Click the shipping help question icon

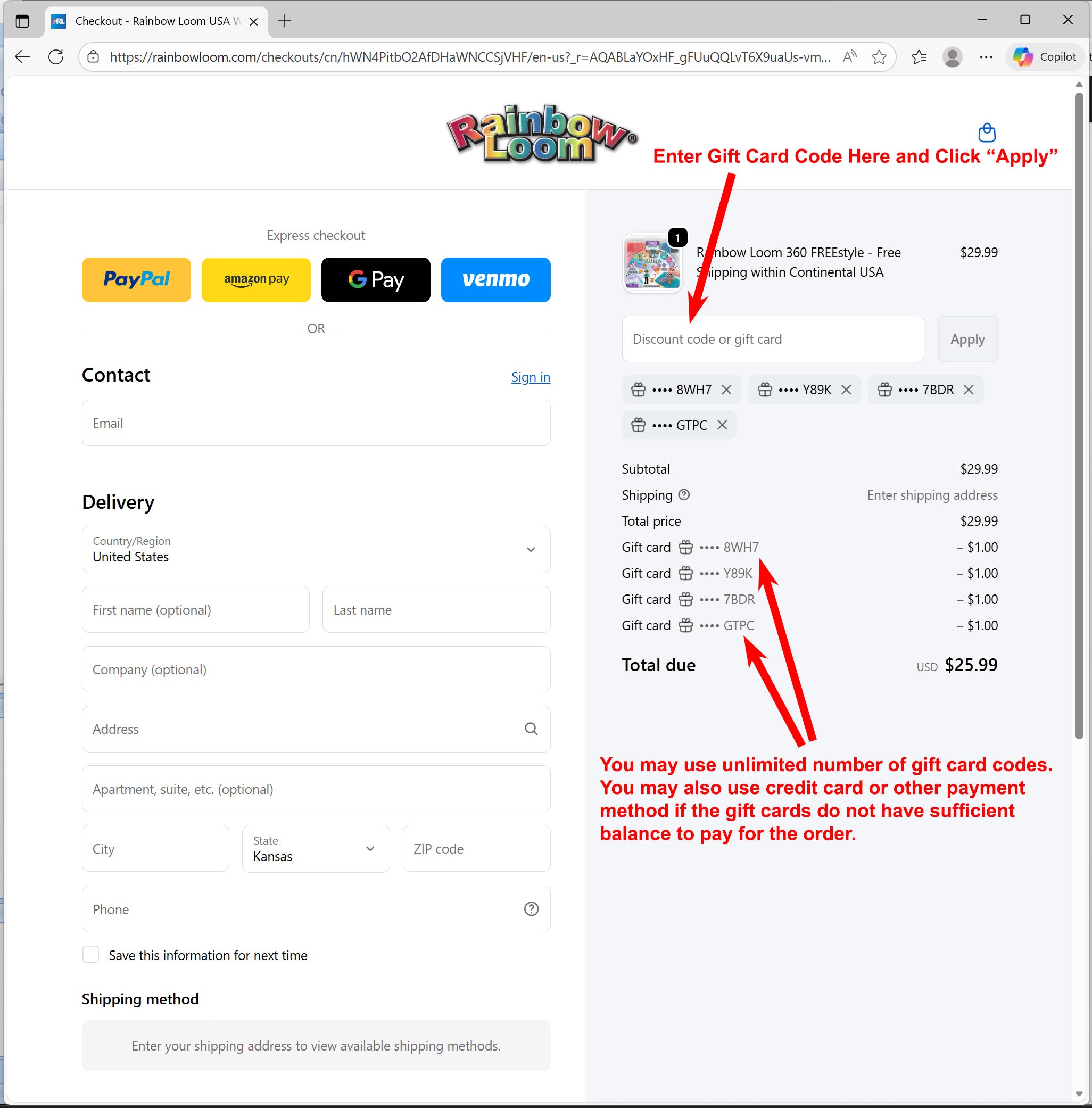(684, 494)
